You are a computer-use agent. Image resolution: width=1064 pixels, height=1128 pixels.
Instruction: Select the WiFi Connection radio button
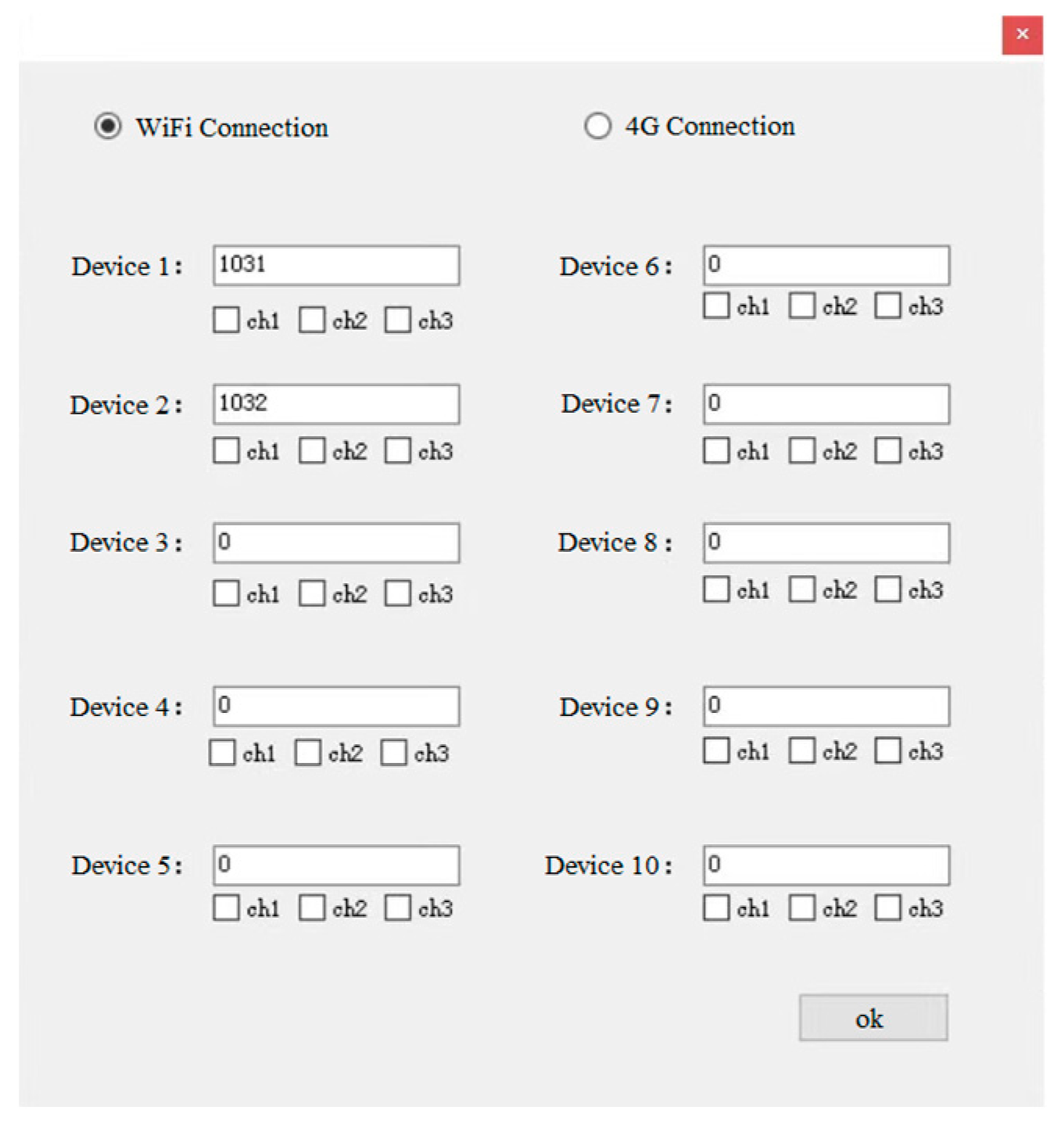click(x=108, y=126)
